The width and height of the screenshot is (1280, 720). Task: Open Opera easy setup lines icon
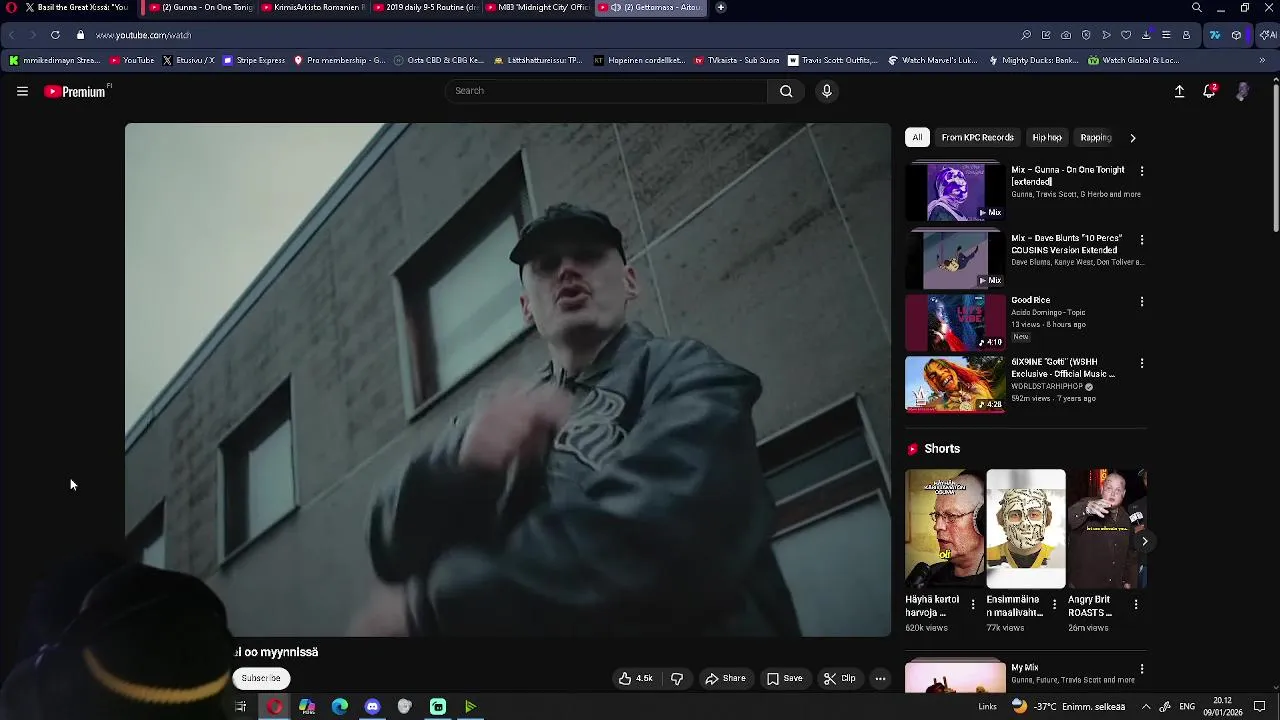click(1166, 35)
